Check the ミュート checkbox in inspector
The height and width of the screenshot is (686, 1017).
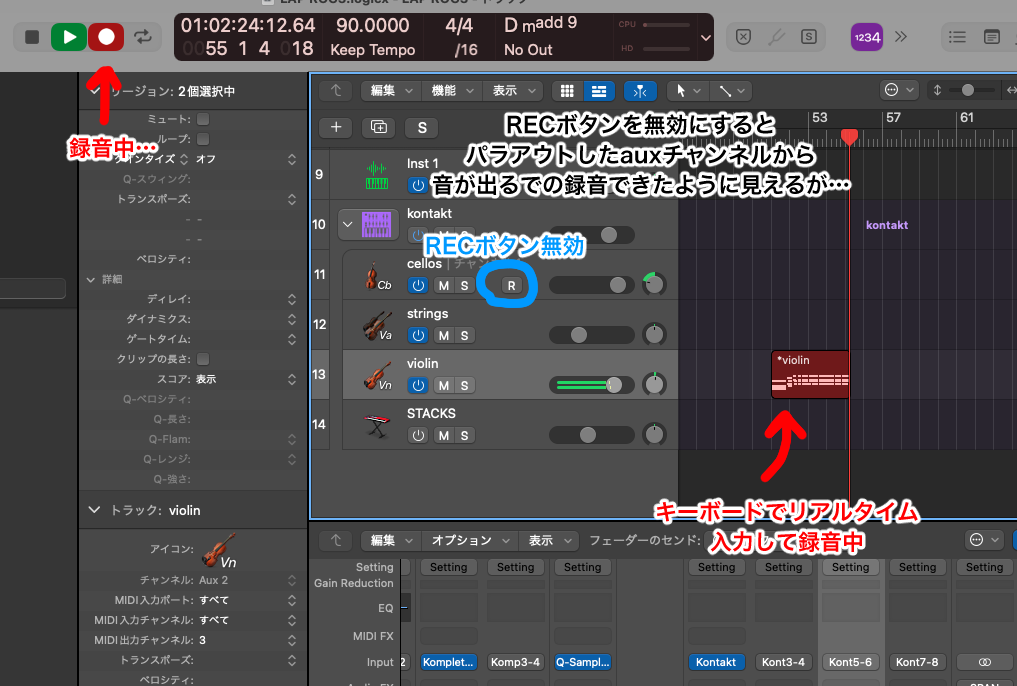pos(203,119)
